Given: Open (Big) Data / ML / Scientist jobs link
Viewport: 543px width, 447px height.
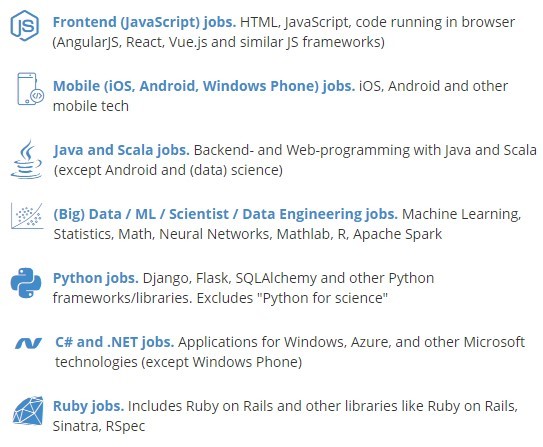Looking at the screenshot, I should (225, 214).
